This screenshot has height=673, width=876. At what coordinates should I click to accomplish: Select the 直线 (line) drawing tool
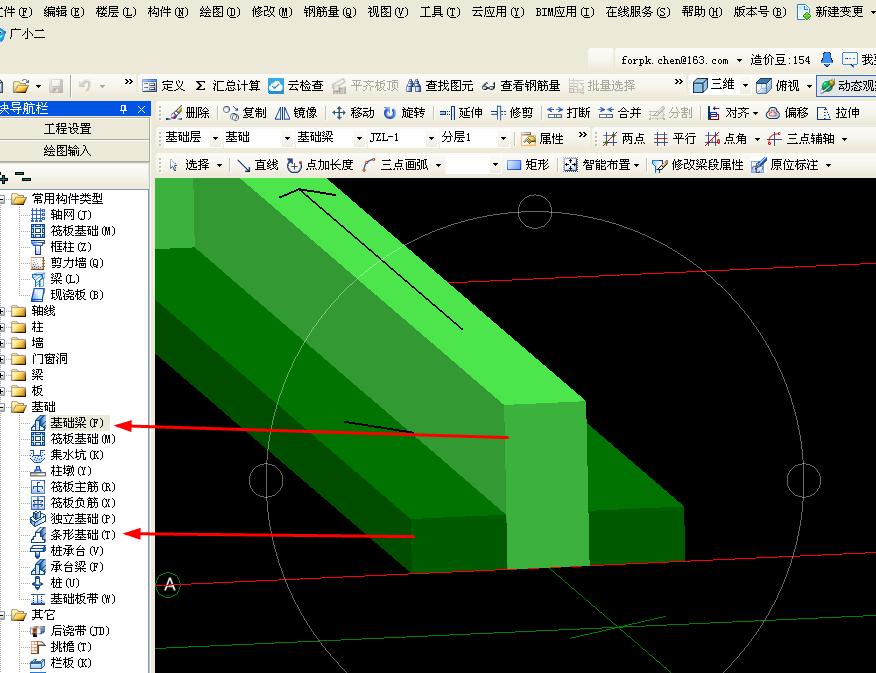(257, 165)
